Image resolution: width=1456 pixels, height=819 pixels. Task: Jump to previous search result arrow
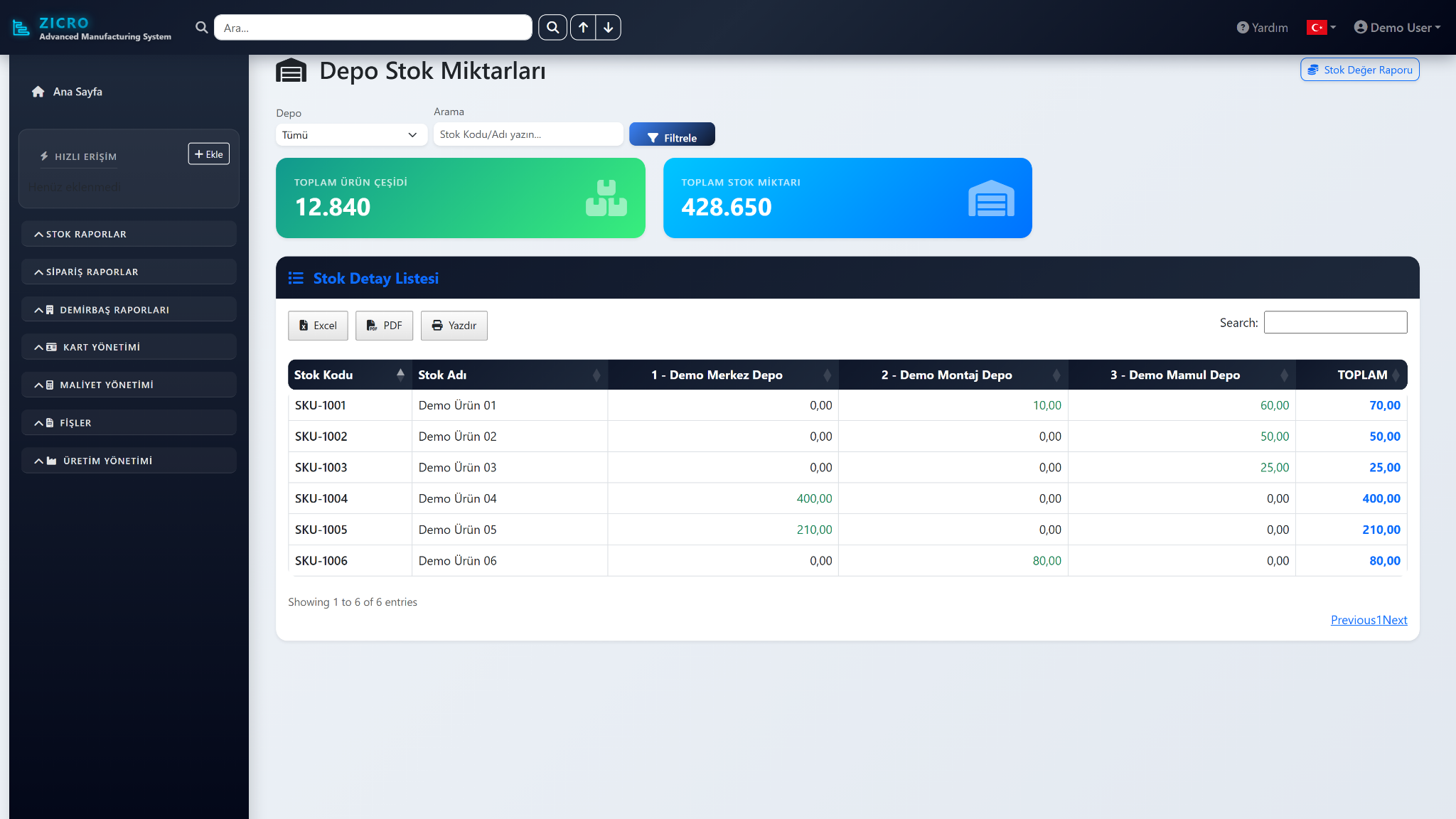tap(583, 28)
